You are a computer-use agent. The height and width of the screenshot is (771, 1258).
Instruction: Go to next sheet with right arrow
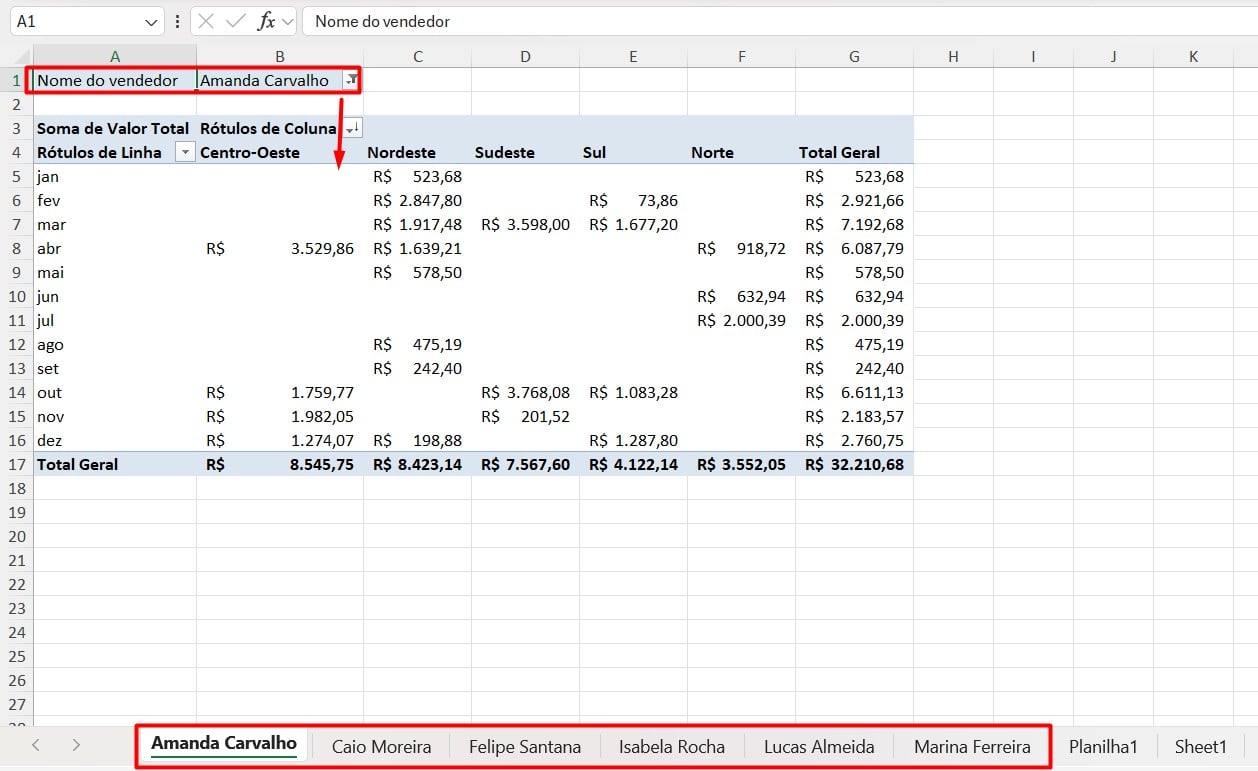pos(76,745)
